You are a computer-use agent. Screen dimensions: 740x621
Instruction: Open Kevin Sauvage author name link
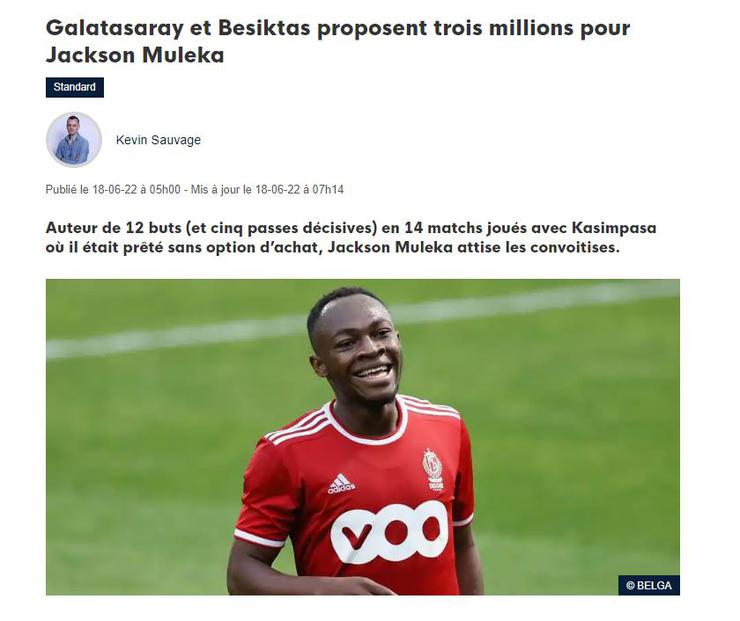158,140
